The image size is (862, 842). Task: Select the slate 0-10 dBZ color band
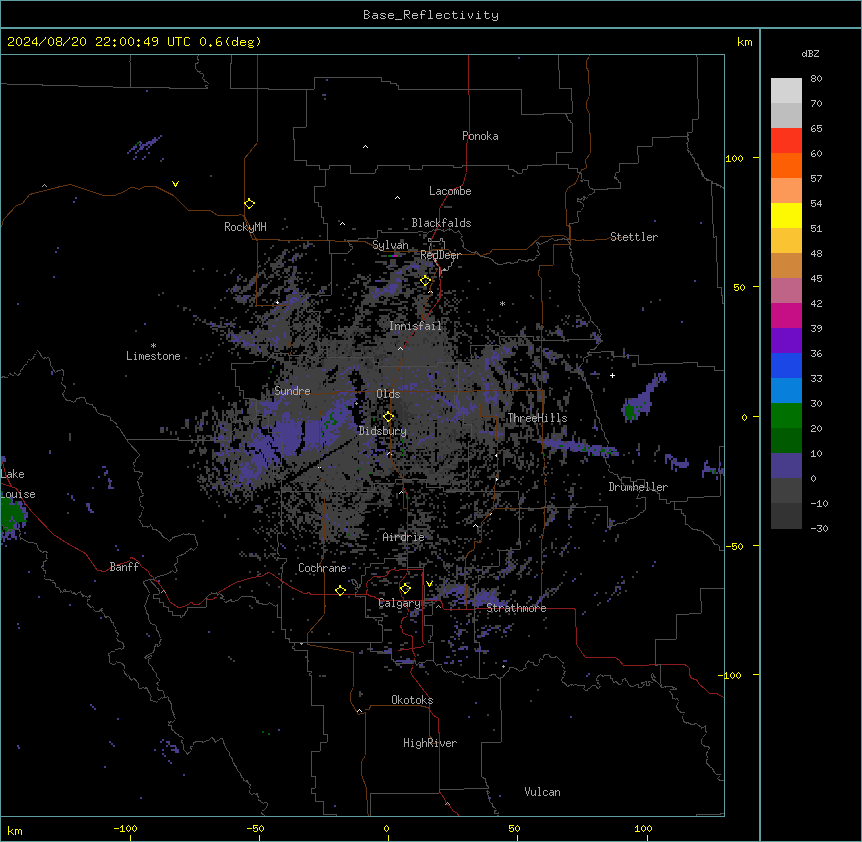(786, 466)
